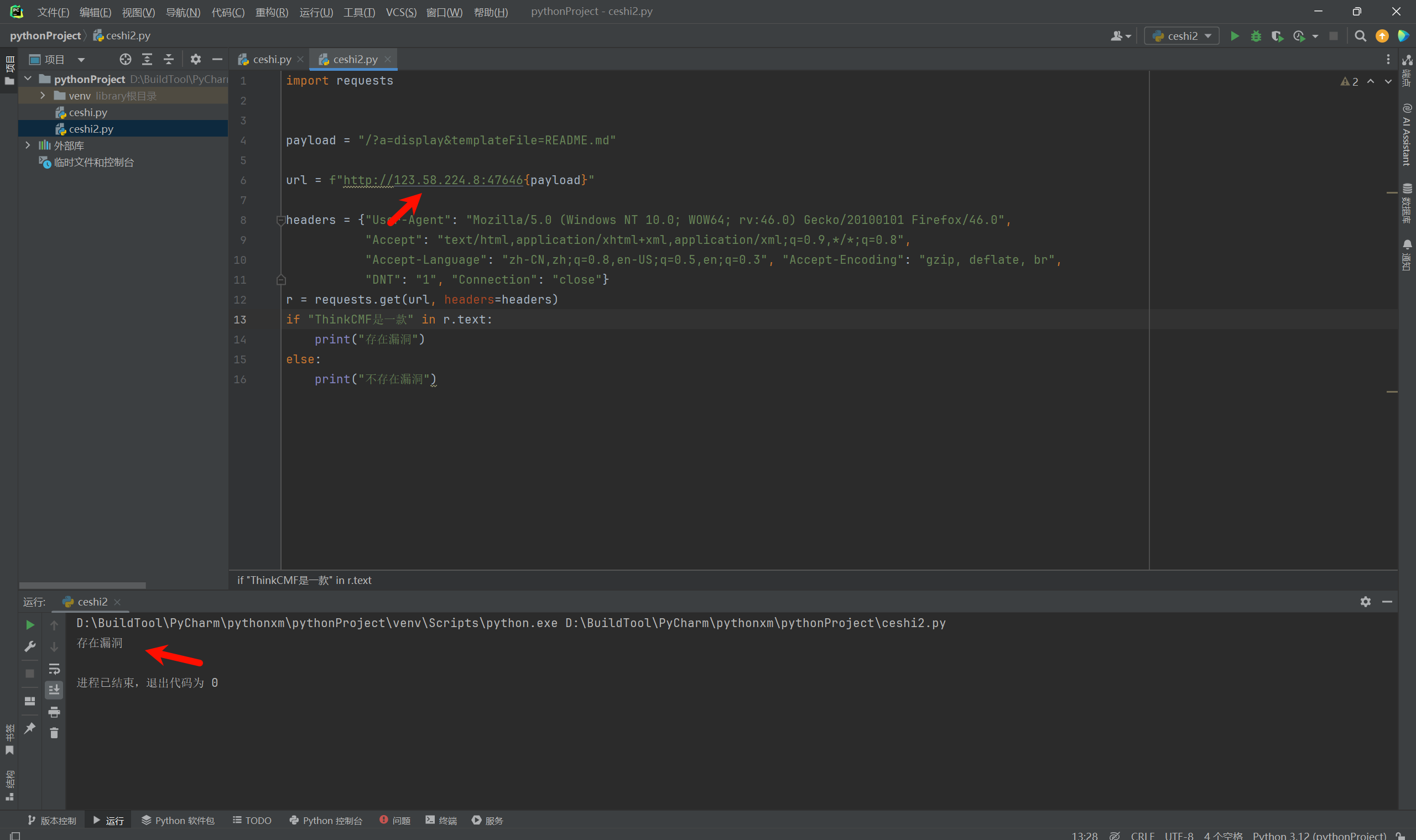Hide the project tool window
The image size is (1416, 840).
[217, 59]
